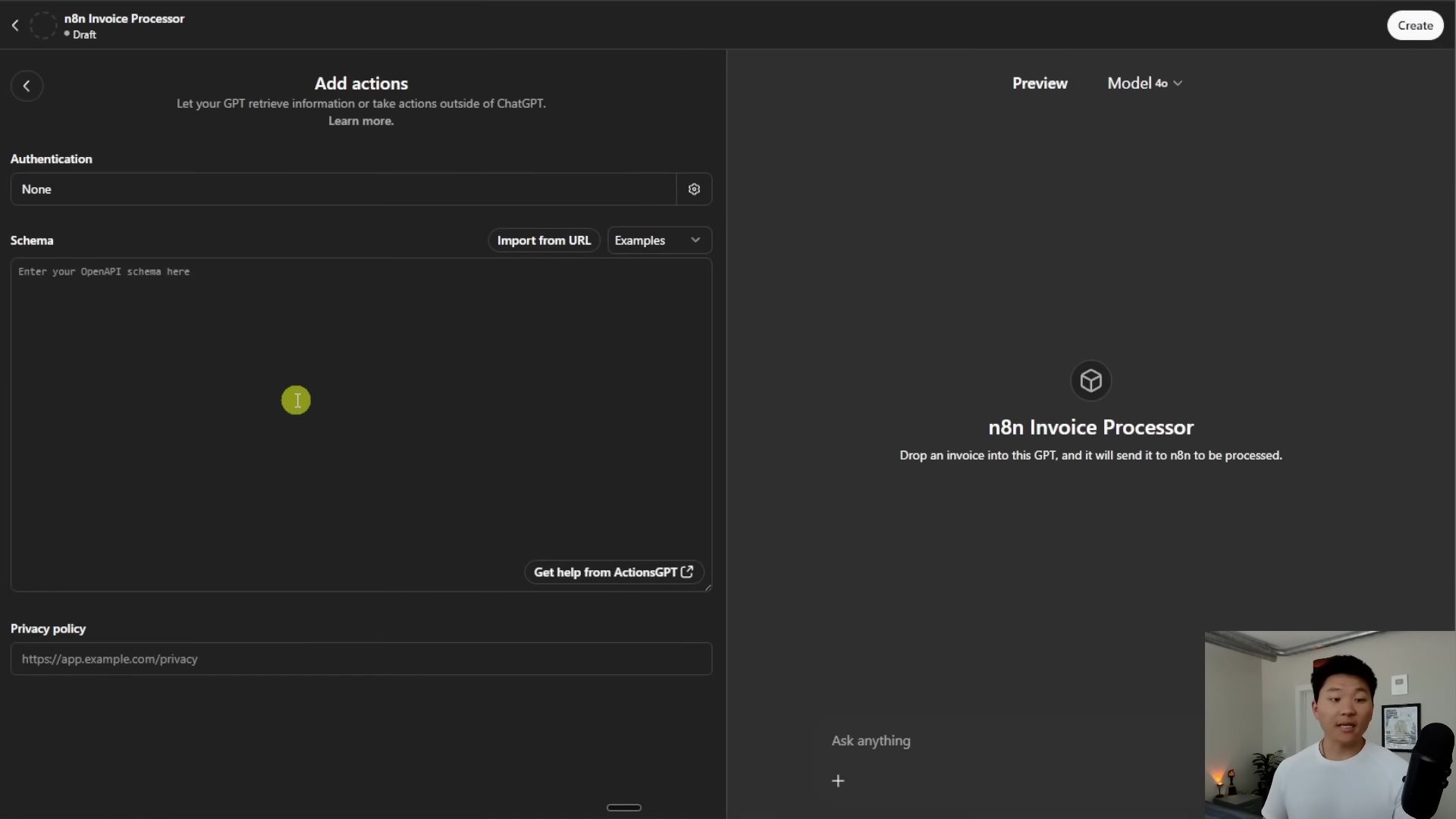This screenshot has height=819, width=1456.
Task: Select the Preview heading tab
Action: (x=1040, y=83)
